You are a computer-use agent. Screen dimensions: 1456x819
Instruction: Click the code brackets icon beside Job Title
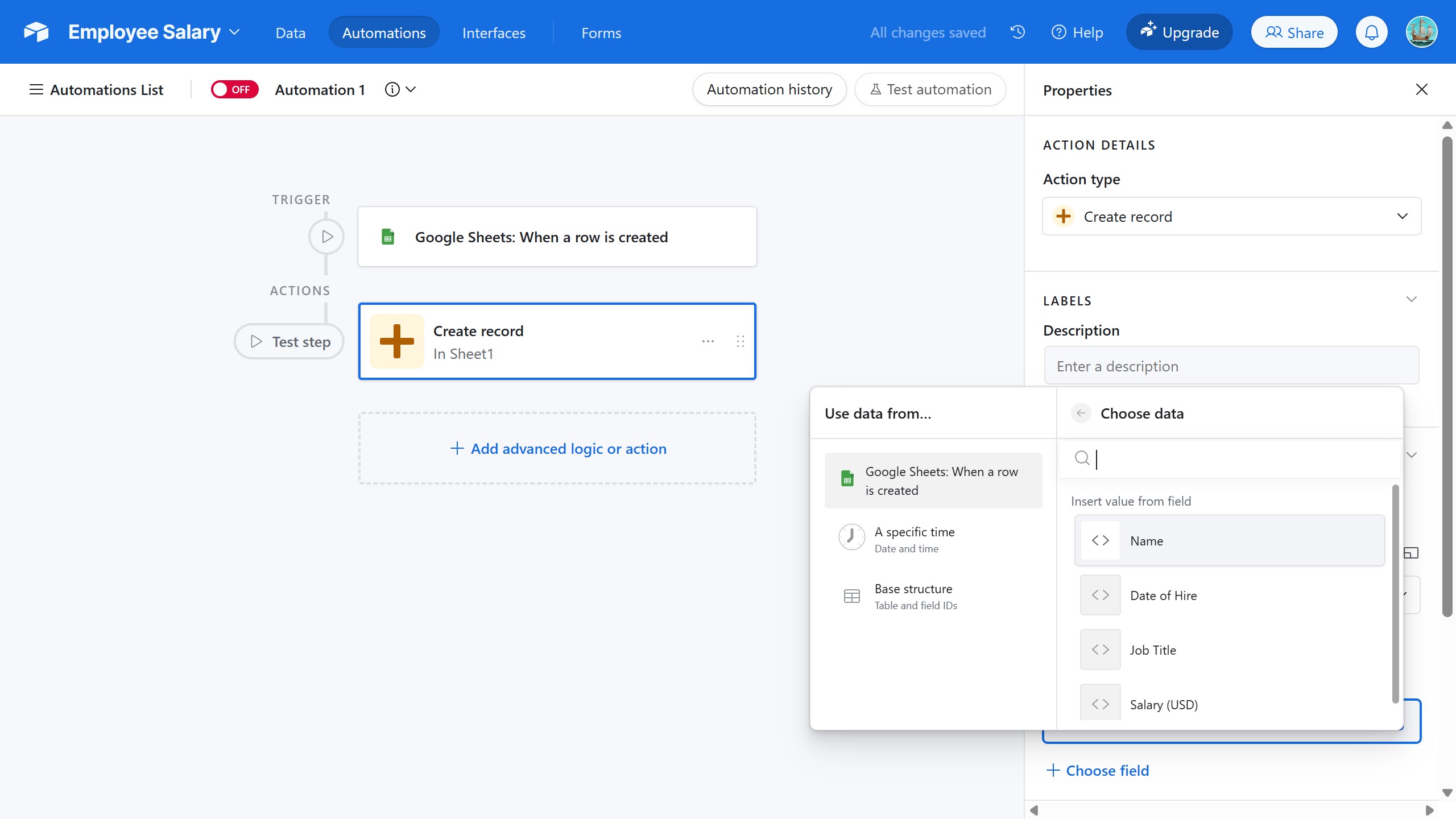pos(1101,650)
